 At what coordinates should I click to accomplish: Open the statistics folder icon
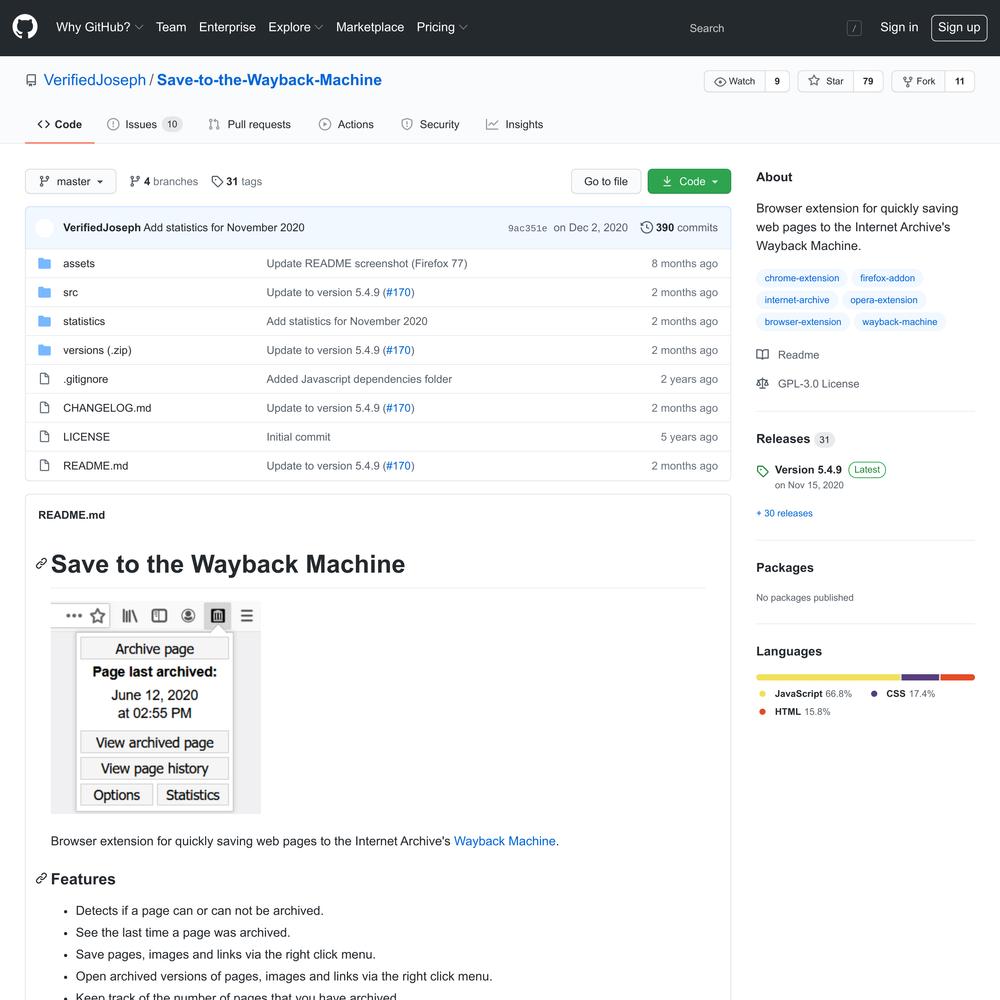[44, 321]
